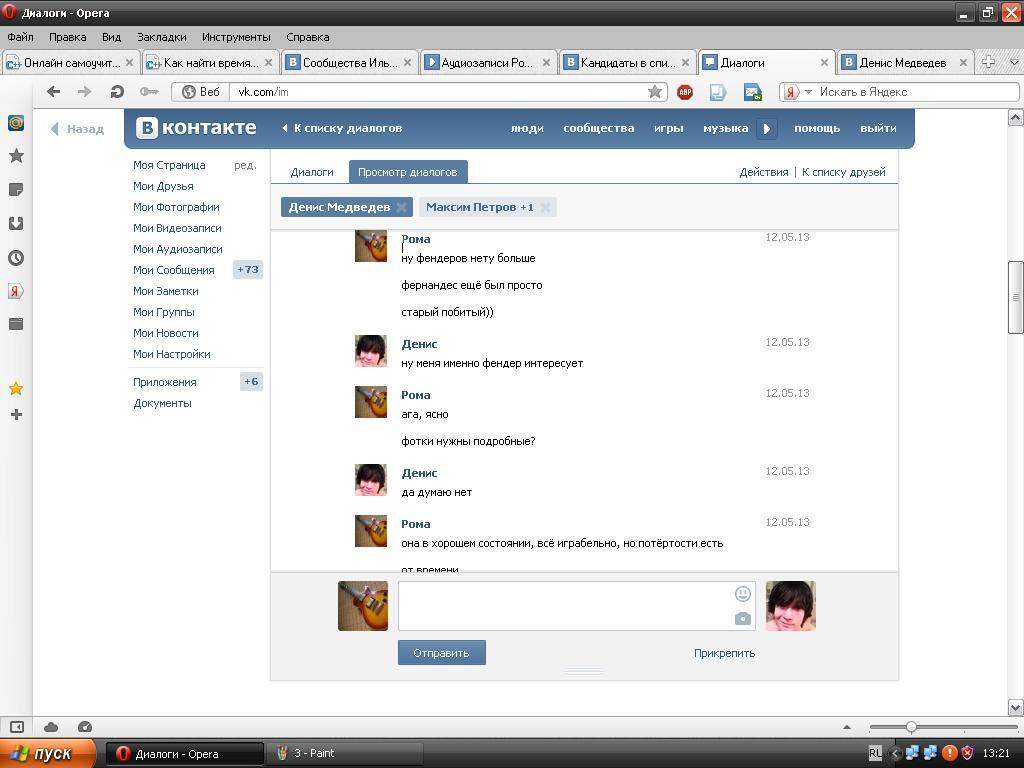
Task: Click the Opera Turbo speedometer icon
Action: (x=85, y=727)
